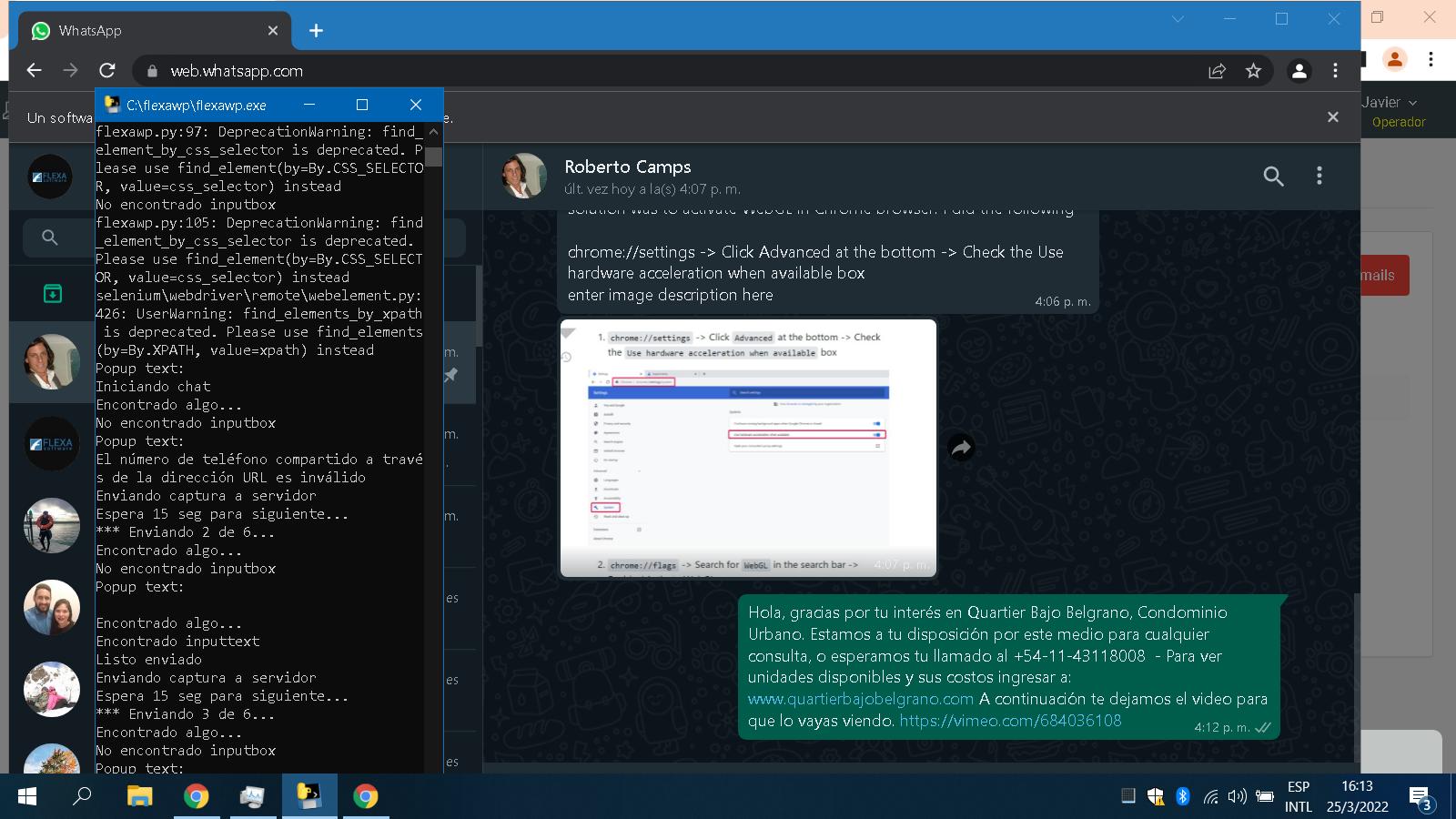Go back in Chrome browser
The image size is (1456, 819).
point(34,70)
